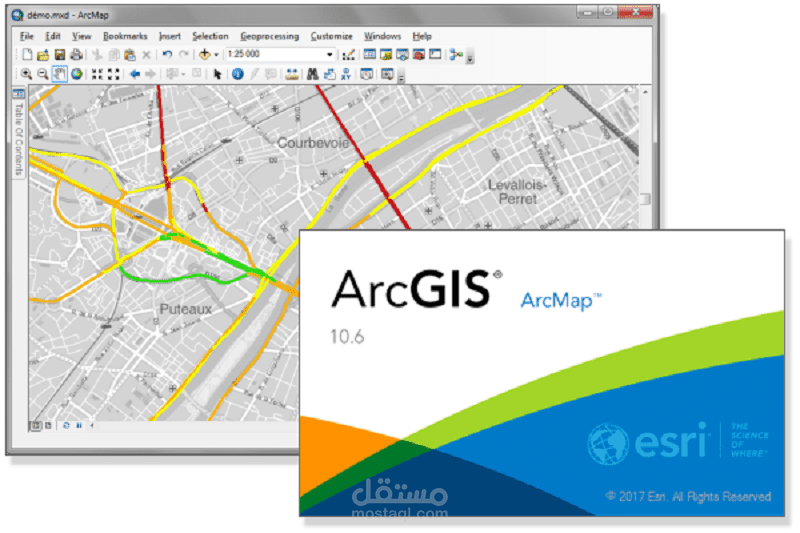Select the Zoom In tool
The height and width of the screenshot is (533, 800).
pos(27,74)
